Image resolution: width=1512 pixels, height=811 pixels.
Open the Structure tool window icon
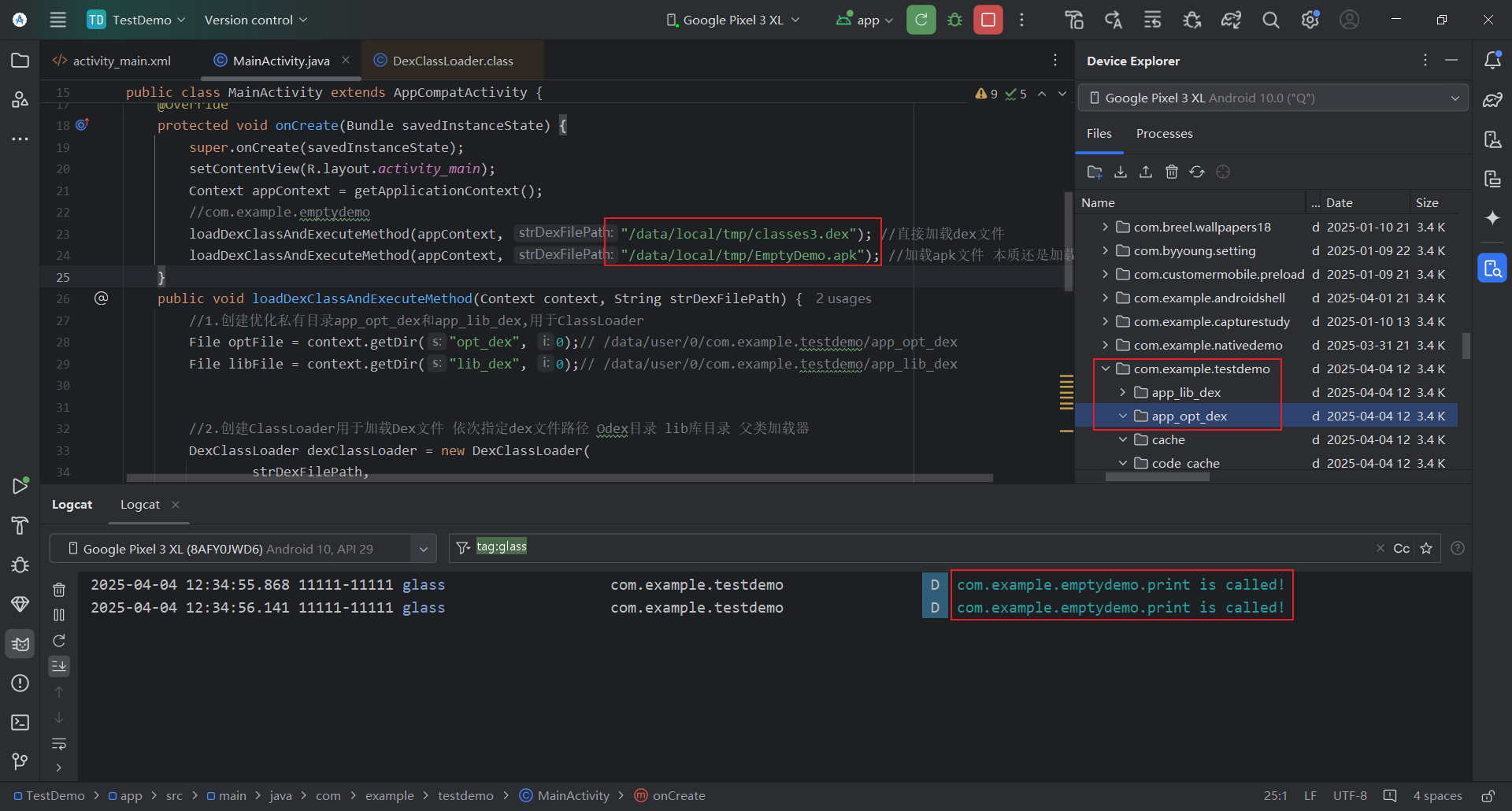tap(20, 99)
